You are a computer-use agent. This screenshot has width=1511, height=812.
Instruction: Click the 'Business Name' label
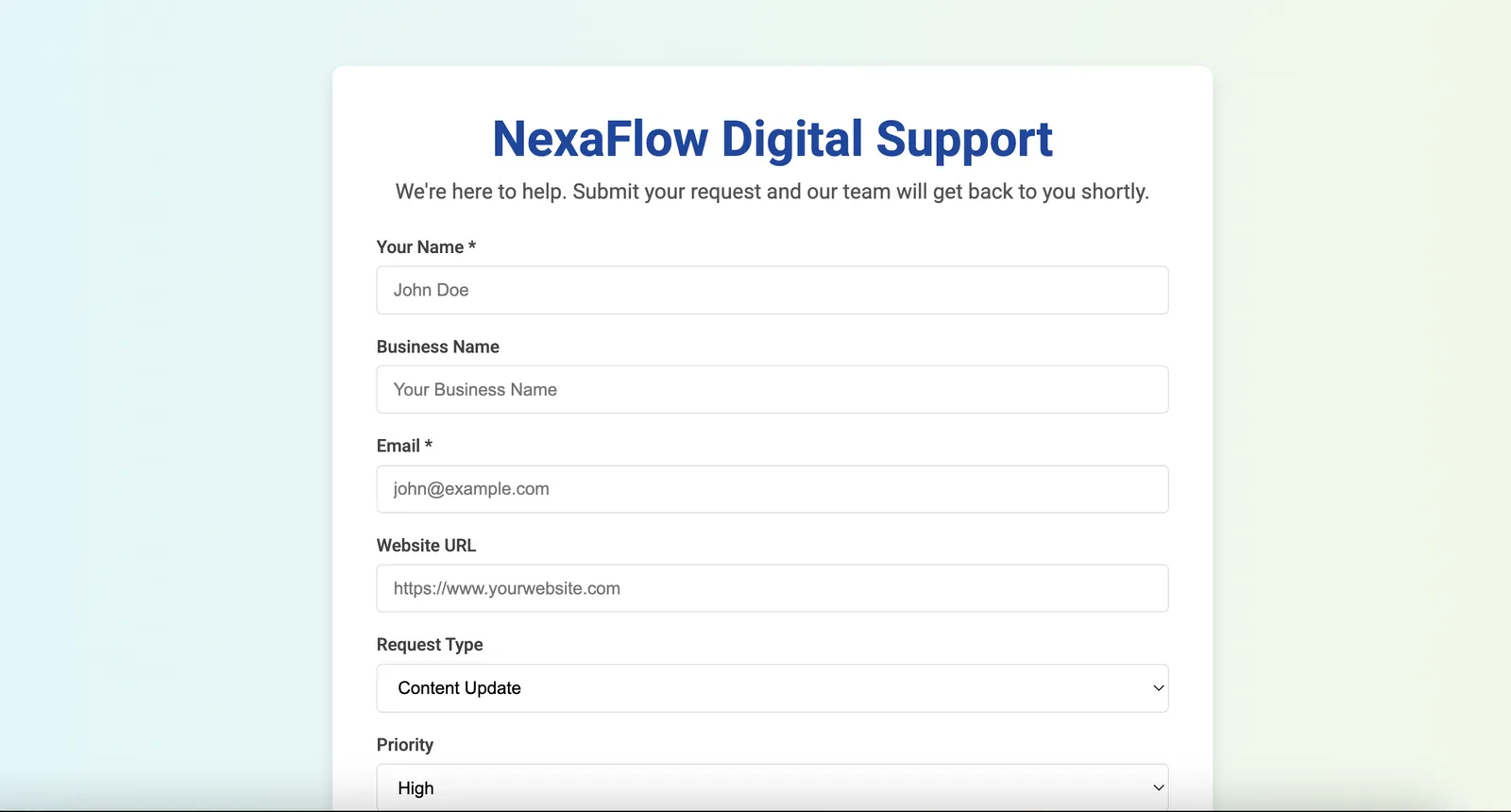tap(438, 347)
